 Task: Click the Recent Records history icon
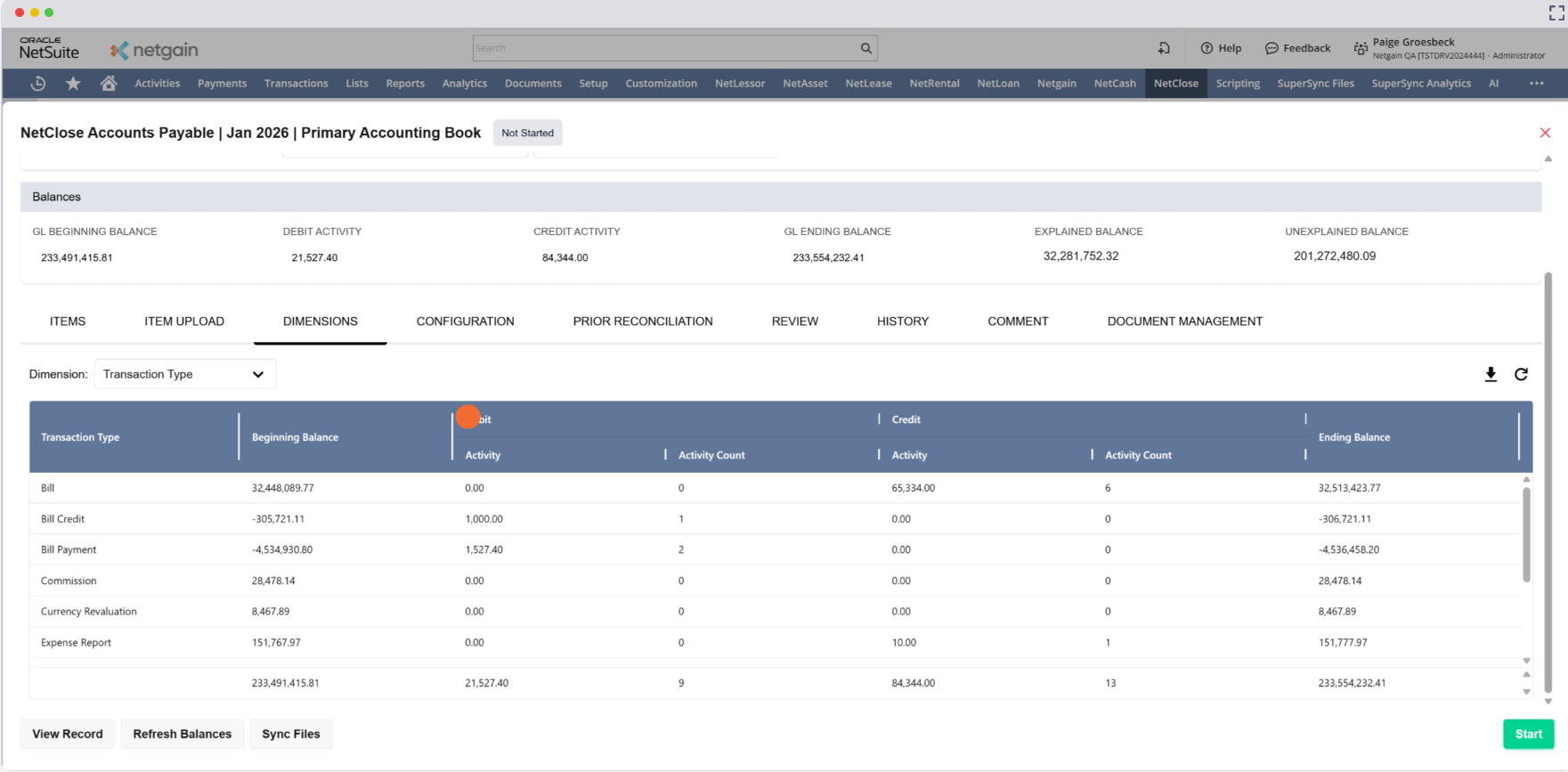(x=38, y=84)
